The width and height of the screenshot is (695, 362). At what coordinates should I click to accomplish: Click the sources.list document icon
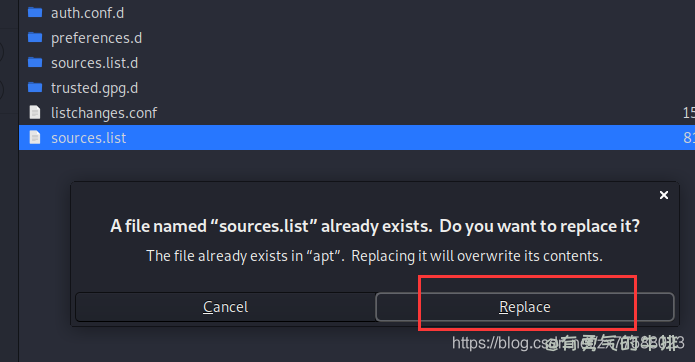coord(35,137)
